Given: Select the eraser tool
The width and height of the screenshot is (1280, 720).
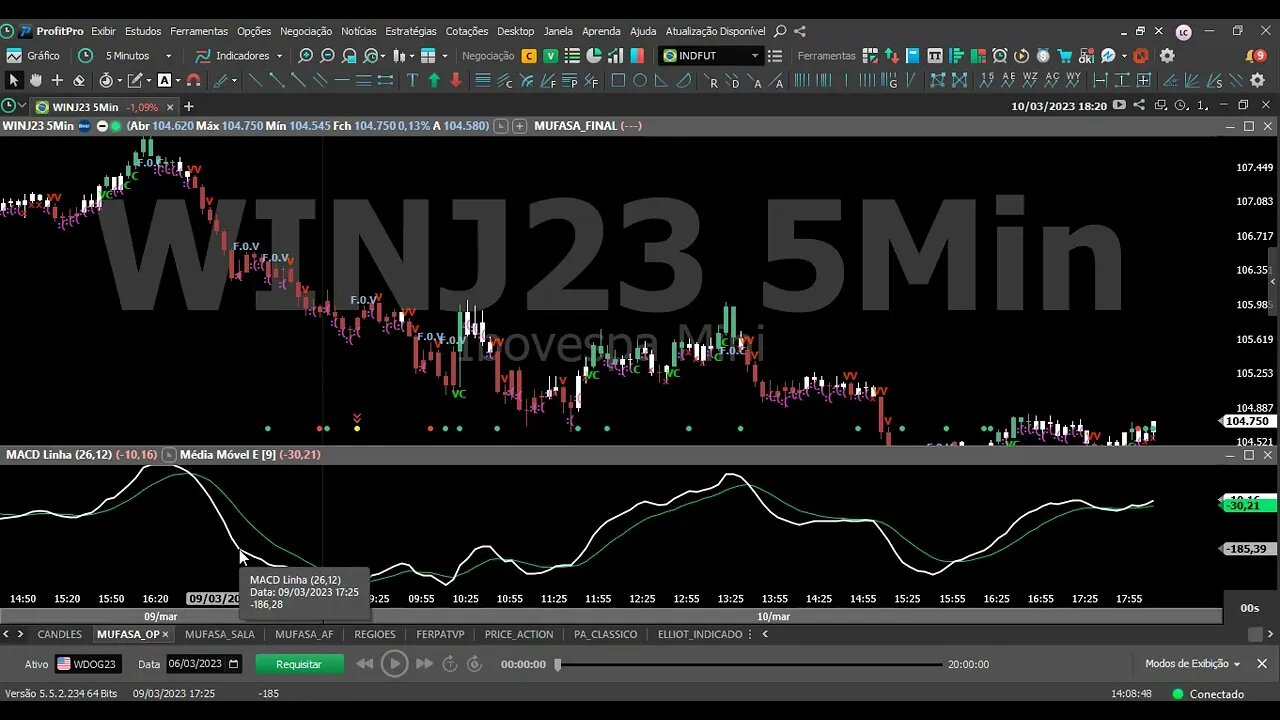Looking at the screenshot, I should 79,80.
